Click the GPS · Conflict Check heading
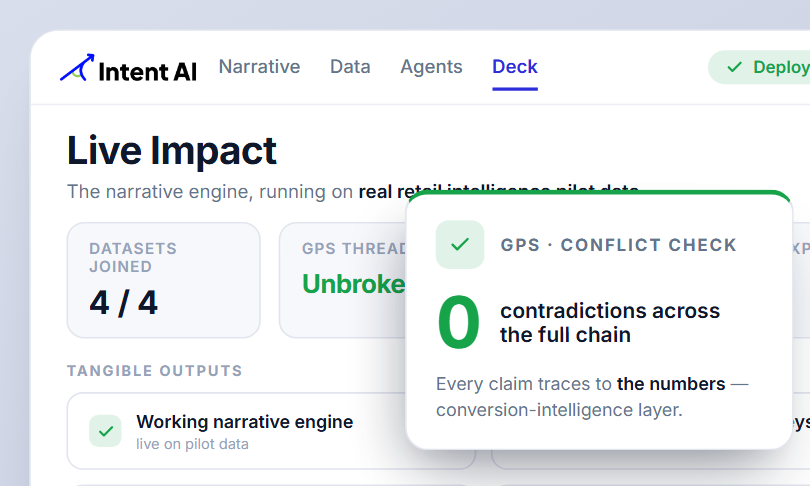This screenshot has height=486, width=810. point(618,245)
